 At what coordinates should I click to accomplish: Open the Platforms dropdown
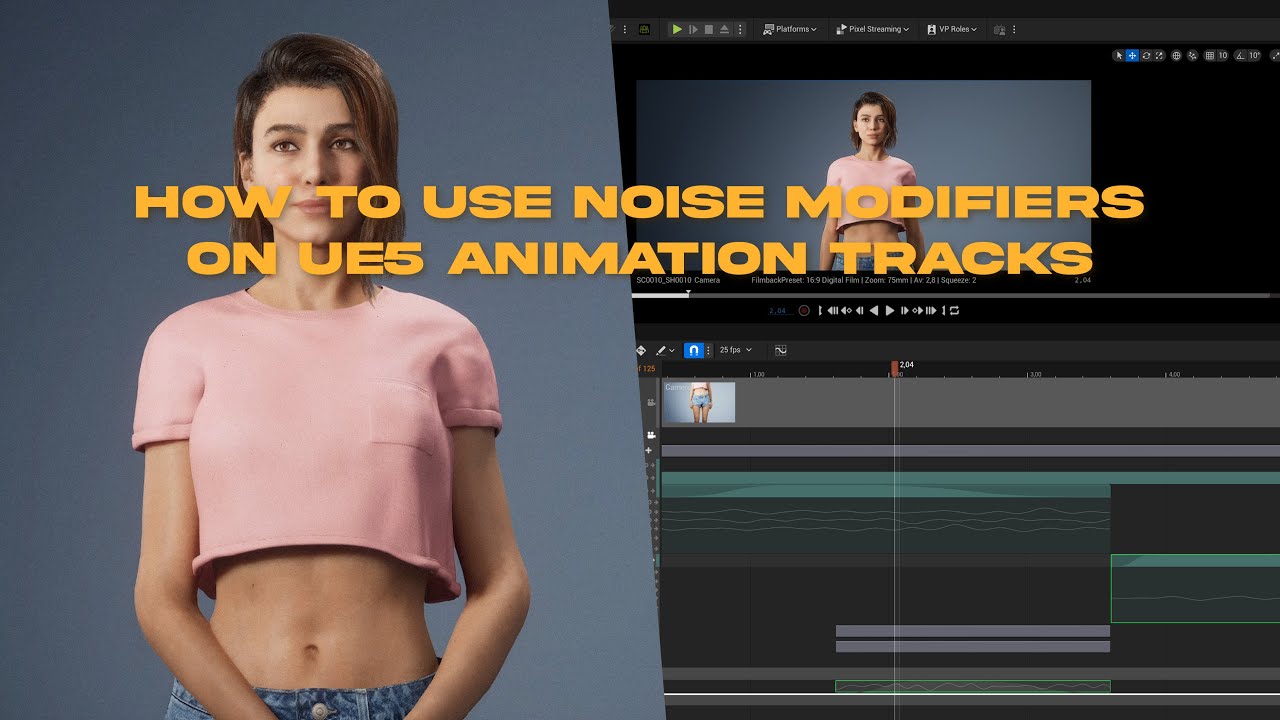pyautogui.click(x=790, y=29)
